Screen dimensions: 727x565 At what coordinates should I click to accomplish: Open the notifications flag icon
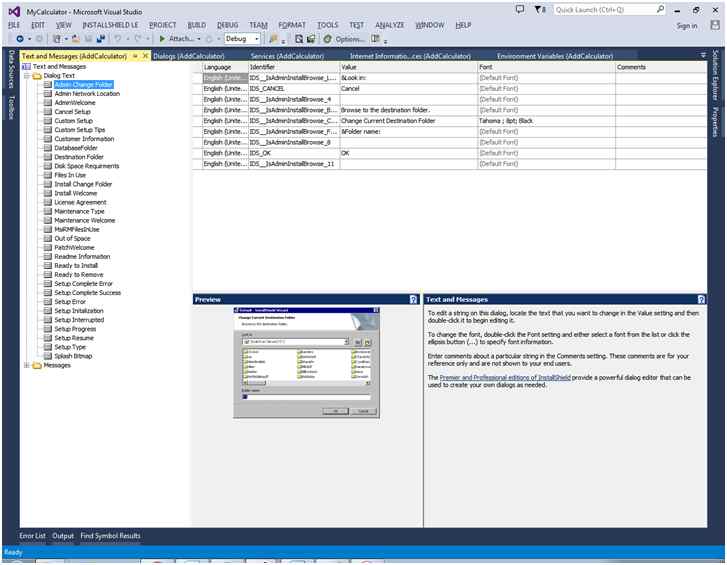tap(538, 9)
